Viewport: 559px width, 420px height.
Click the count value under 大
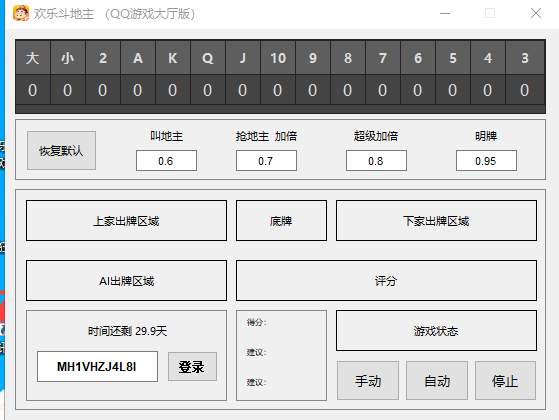33,90
